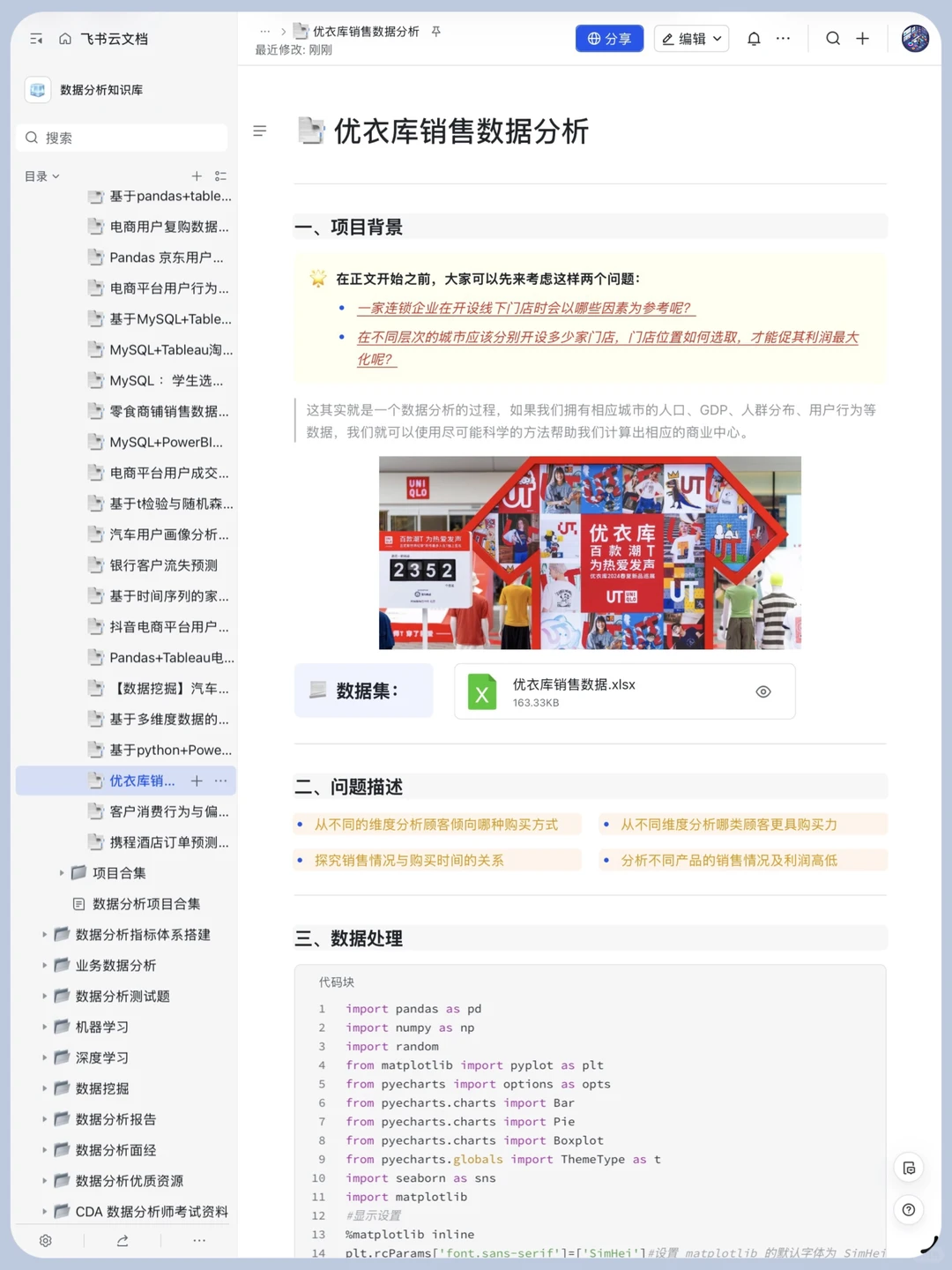Open sidebar bottom more options

199,1241
